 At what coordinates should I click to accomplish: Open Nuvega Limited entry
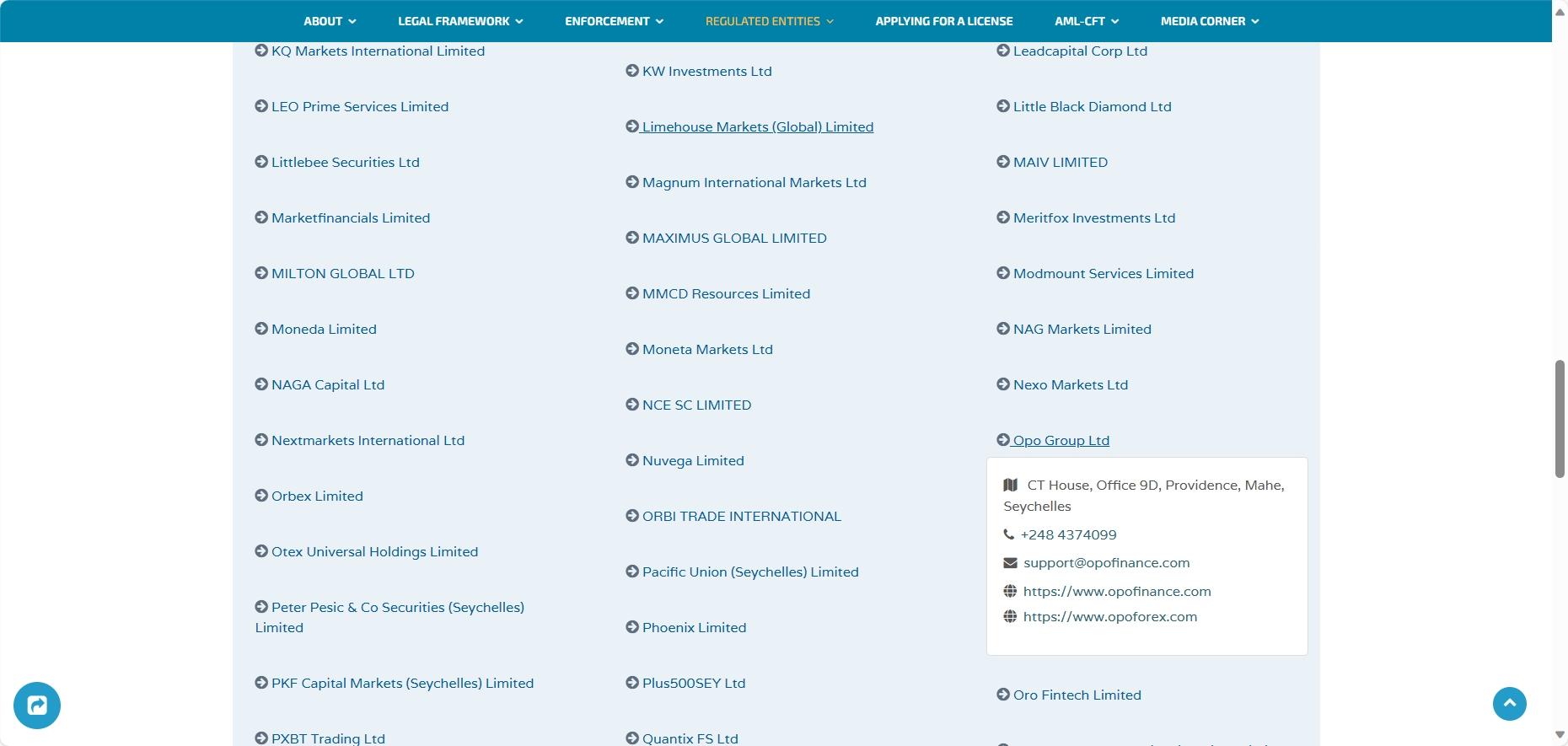(693, 460)
